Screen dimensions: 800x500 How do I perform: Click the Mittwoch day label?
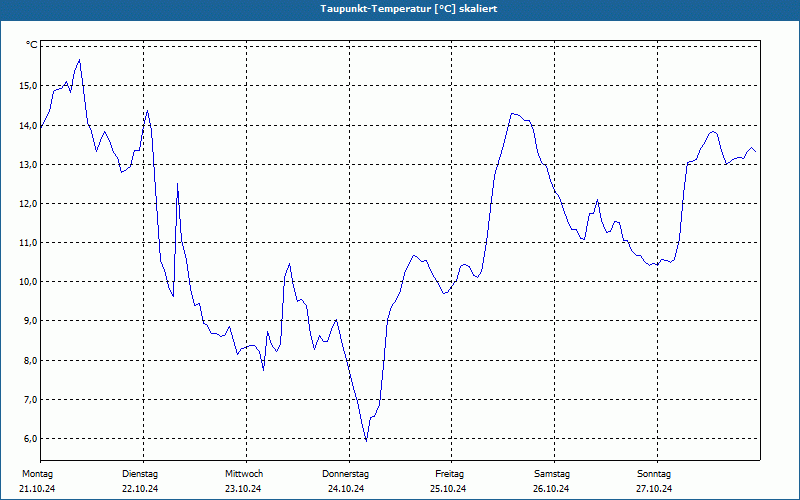click(244, 474)
